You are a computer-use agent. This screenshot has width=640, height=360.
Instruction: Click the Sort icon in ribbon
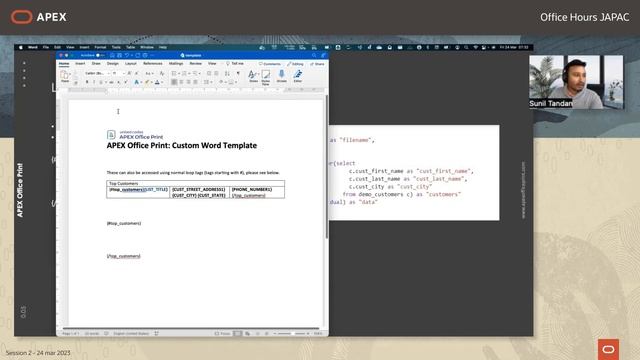(x=227, y=73)
